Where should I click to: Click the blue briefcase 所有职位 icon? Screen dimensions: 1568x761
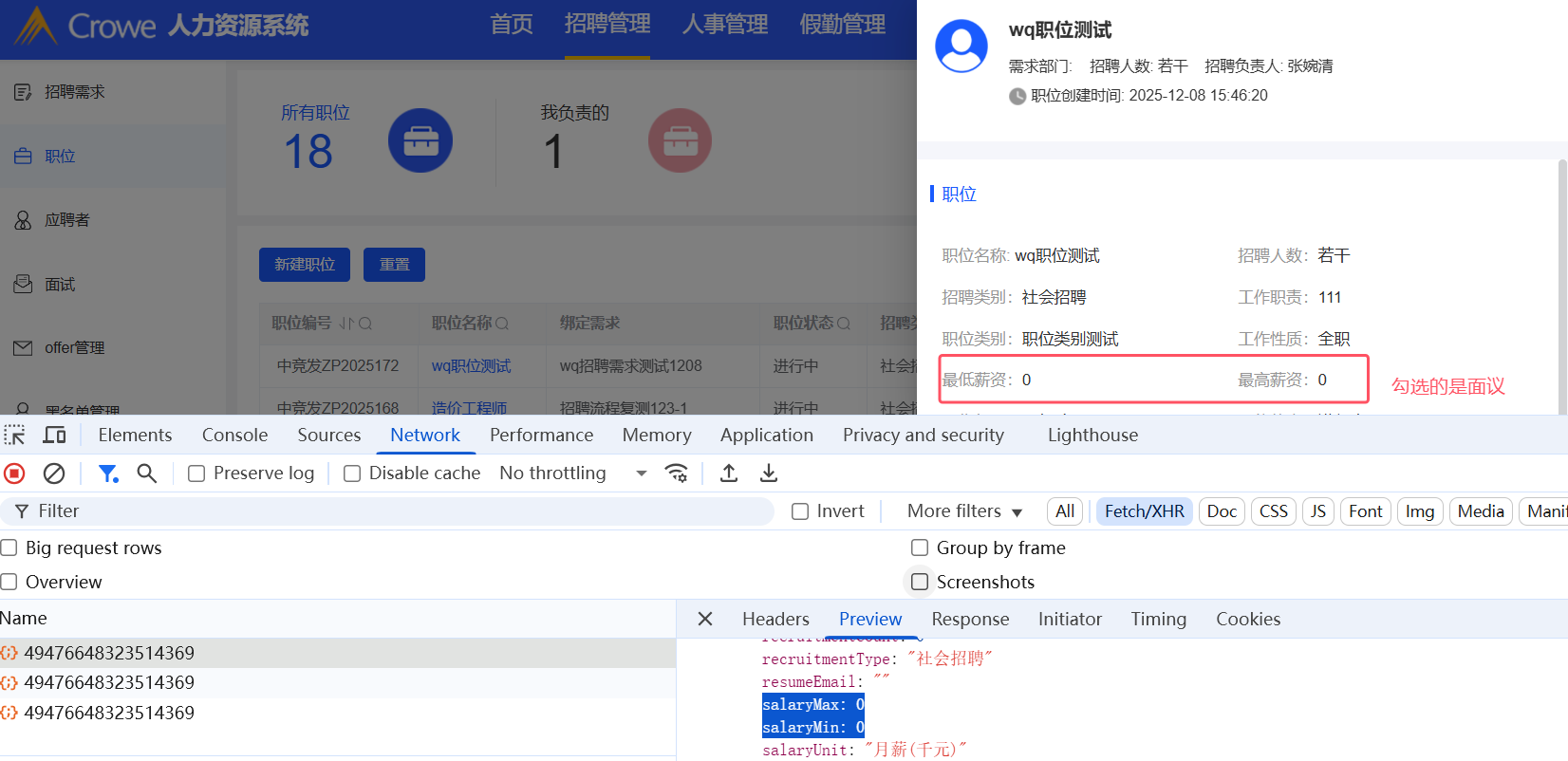point(420,140)
